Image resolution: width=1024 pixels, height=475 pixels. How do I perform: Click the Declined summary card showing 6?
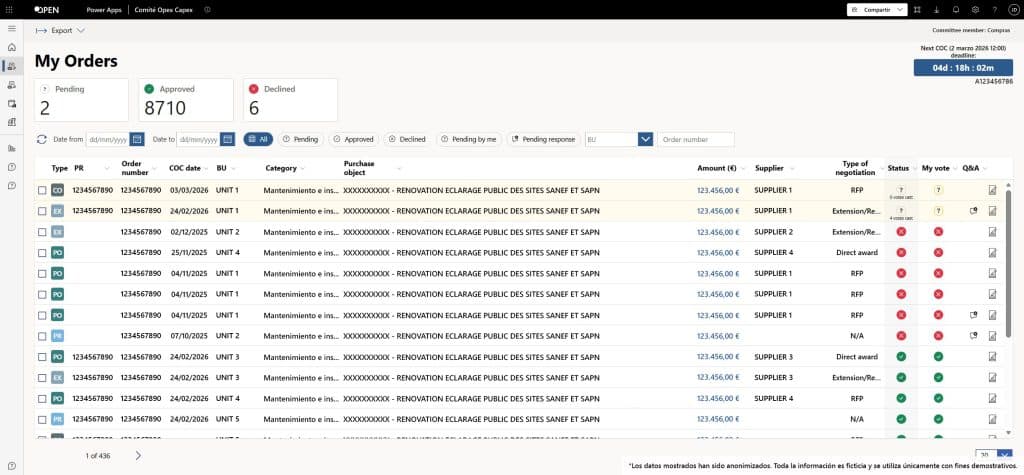[291, 100]
